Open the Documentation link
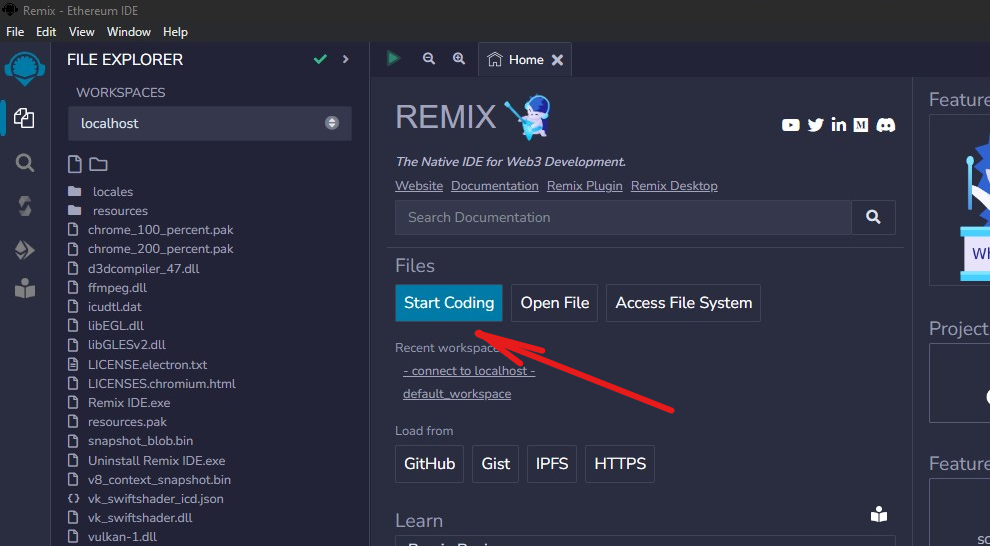990x546 pixels. [x=494, y=186]
